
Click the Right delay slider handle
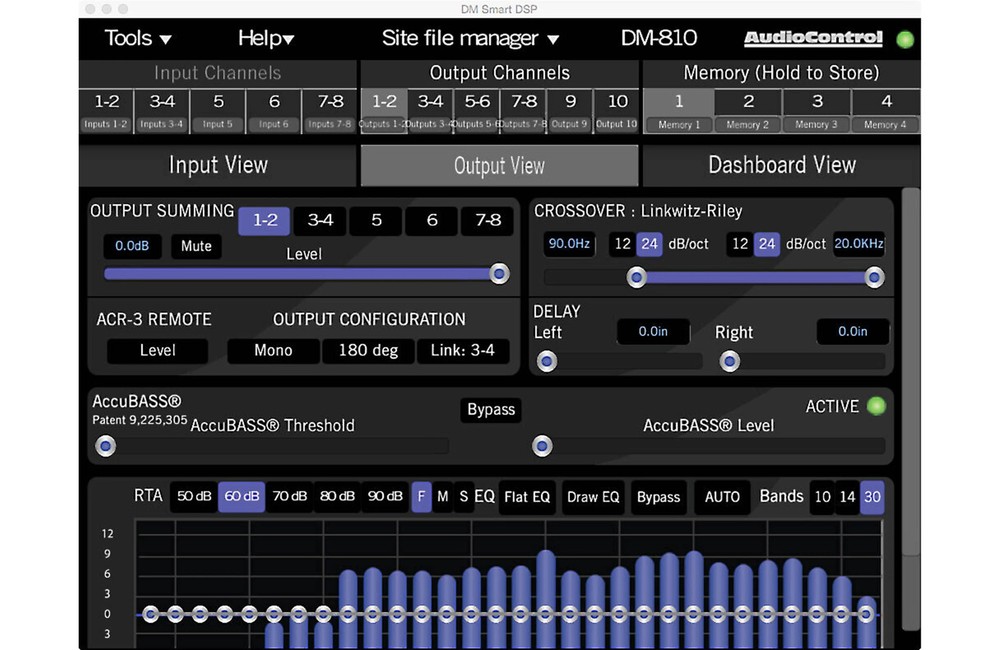pos(730,362)
